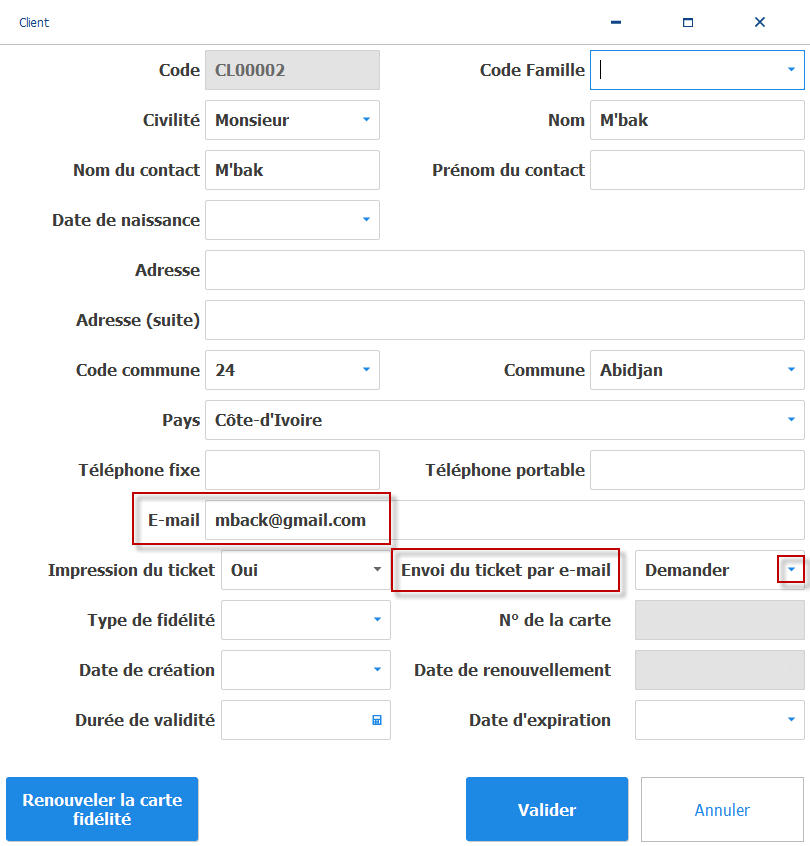
Task: Open the Type de fidélité dropdown
Action: pyautogui.click(x=377, y=619)
